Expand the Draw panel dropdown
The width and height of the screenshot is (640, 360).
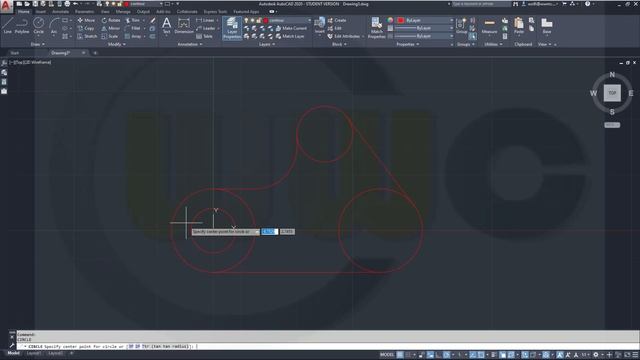tap(38, 44)
